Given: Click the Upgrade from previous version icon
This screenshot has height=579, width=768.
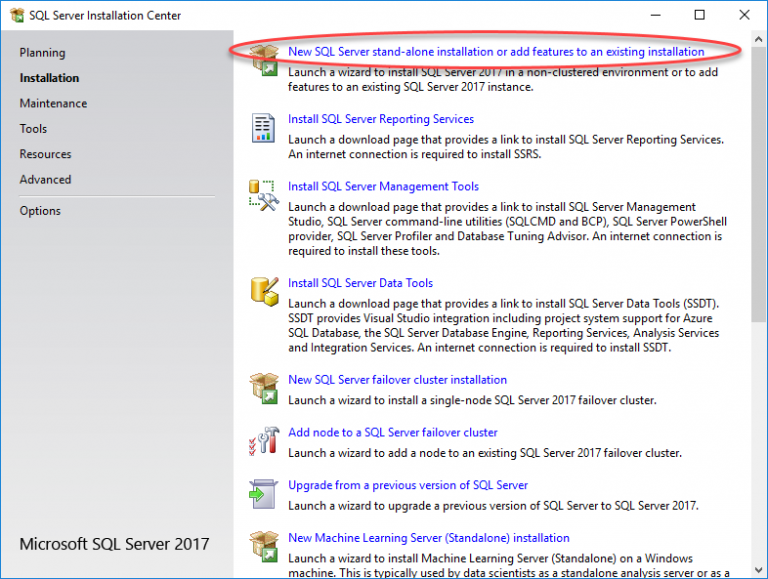Looking at the screenshot, I should pyautogui.click(x=264, y=494).
